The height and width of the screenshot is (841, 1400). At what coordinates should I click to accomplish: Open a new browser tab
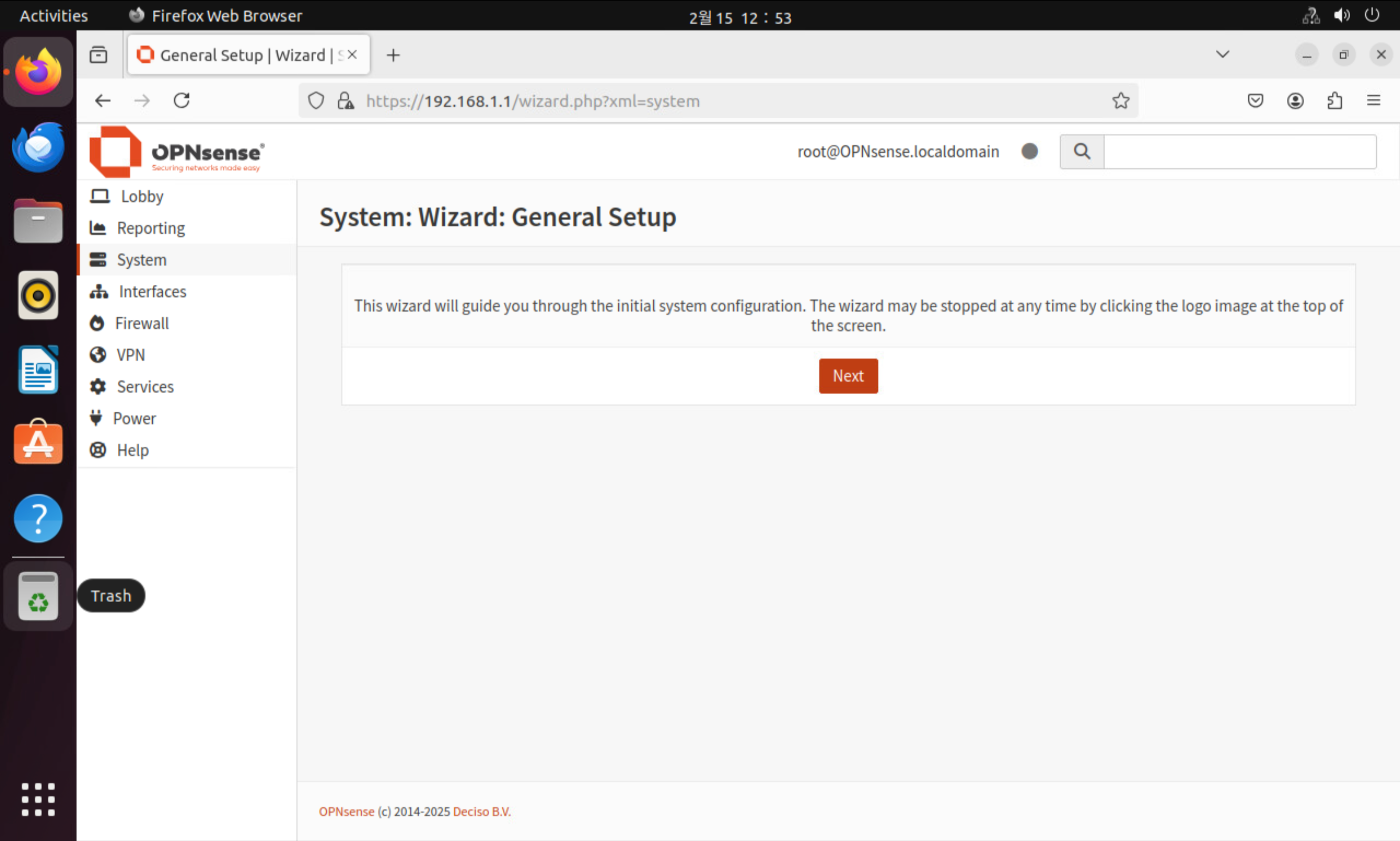pyautogui.click(x=393, y=55)
